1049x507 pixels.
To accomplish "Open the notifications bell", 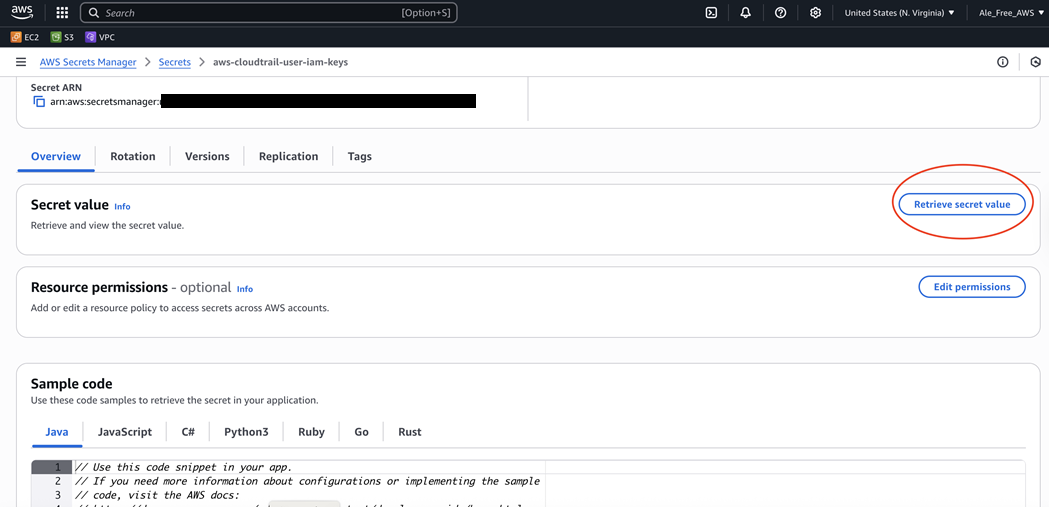I will point(746,13).
